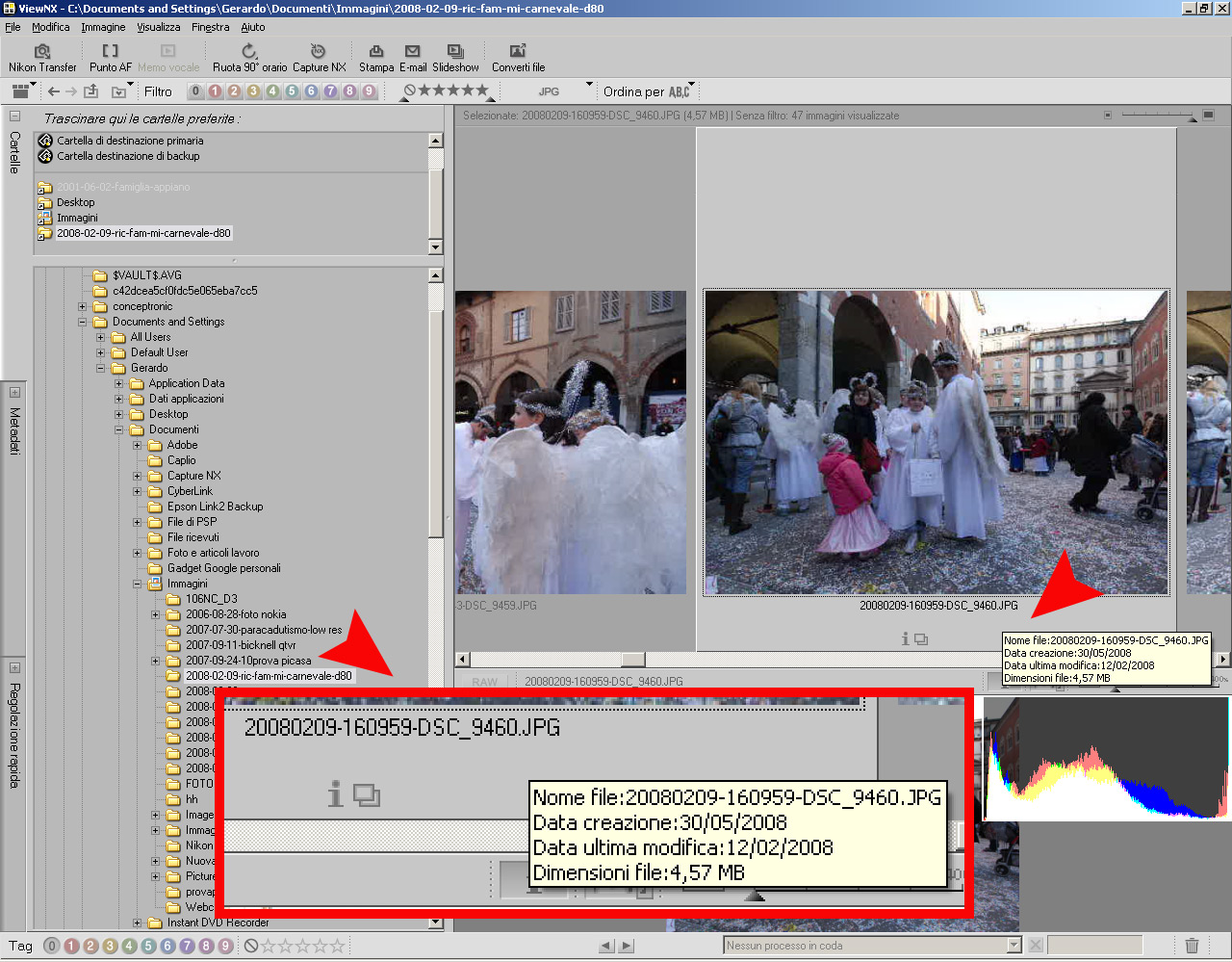Open the Ordina per sort dropdown
Image resolution: width=1232 pixels, height=962 pixels.
tap(647, 91)
